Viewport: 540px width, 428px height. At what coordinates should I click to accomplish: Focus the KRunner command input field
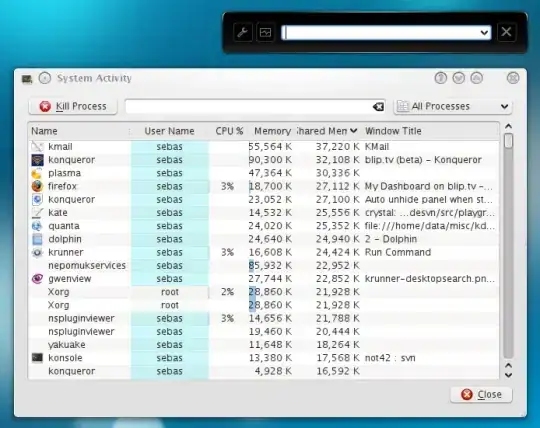[x=381, y=33]
